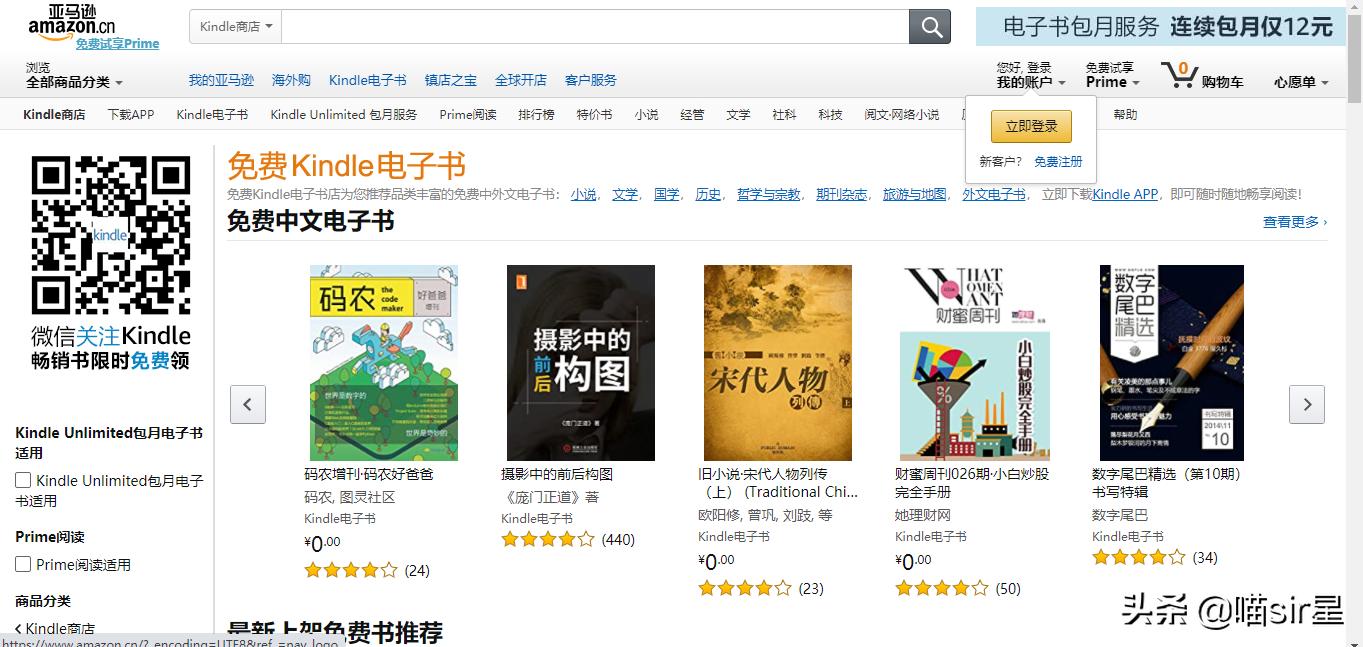
Task: Click 电子书包月服务 banner ad
Action: pyautogui.click(x=1161, y=27)
